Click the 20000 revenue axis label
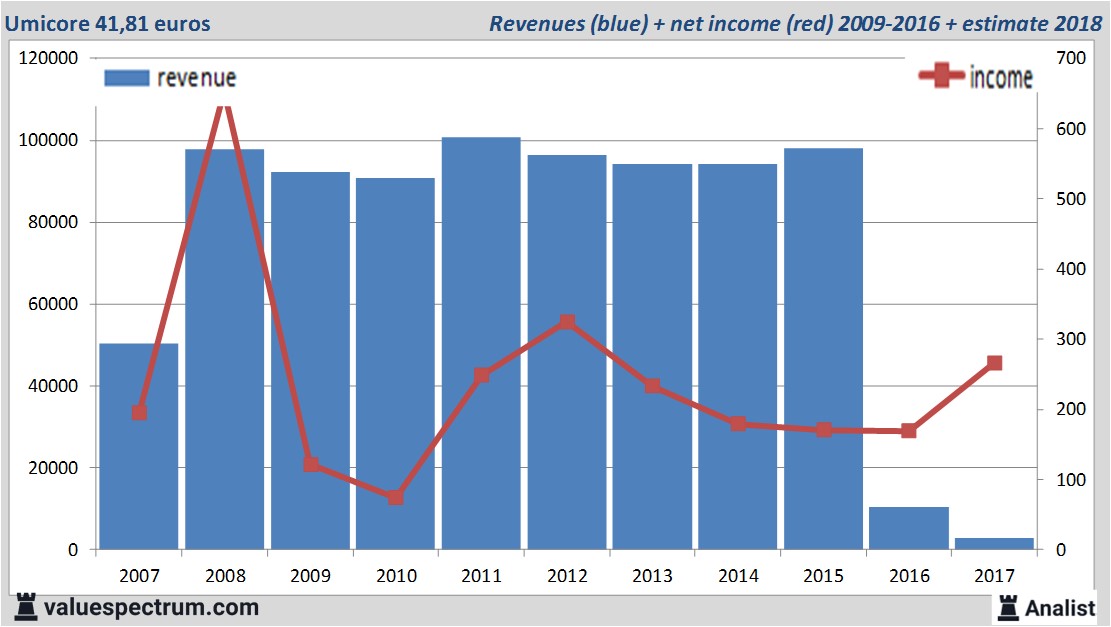 [x=53, y=468]
